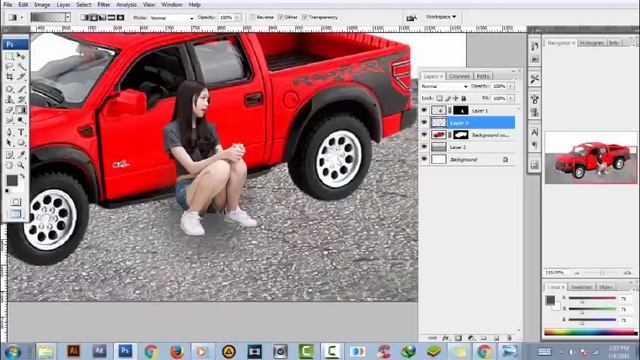Open the layer Opacity arrow in Layers panel

(x=511, y=87)
